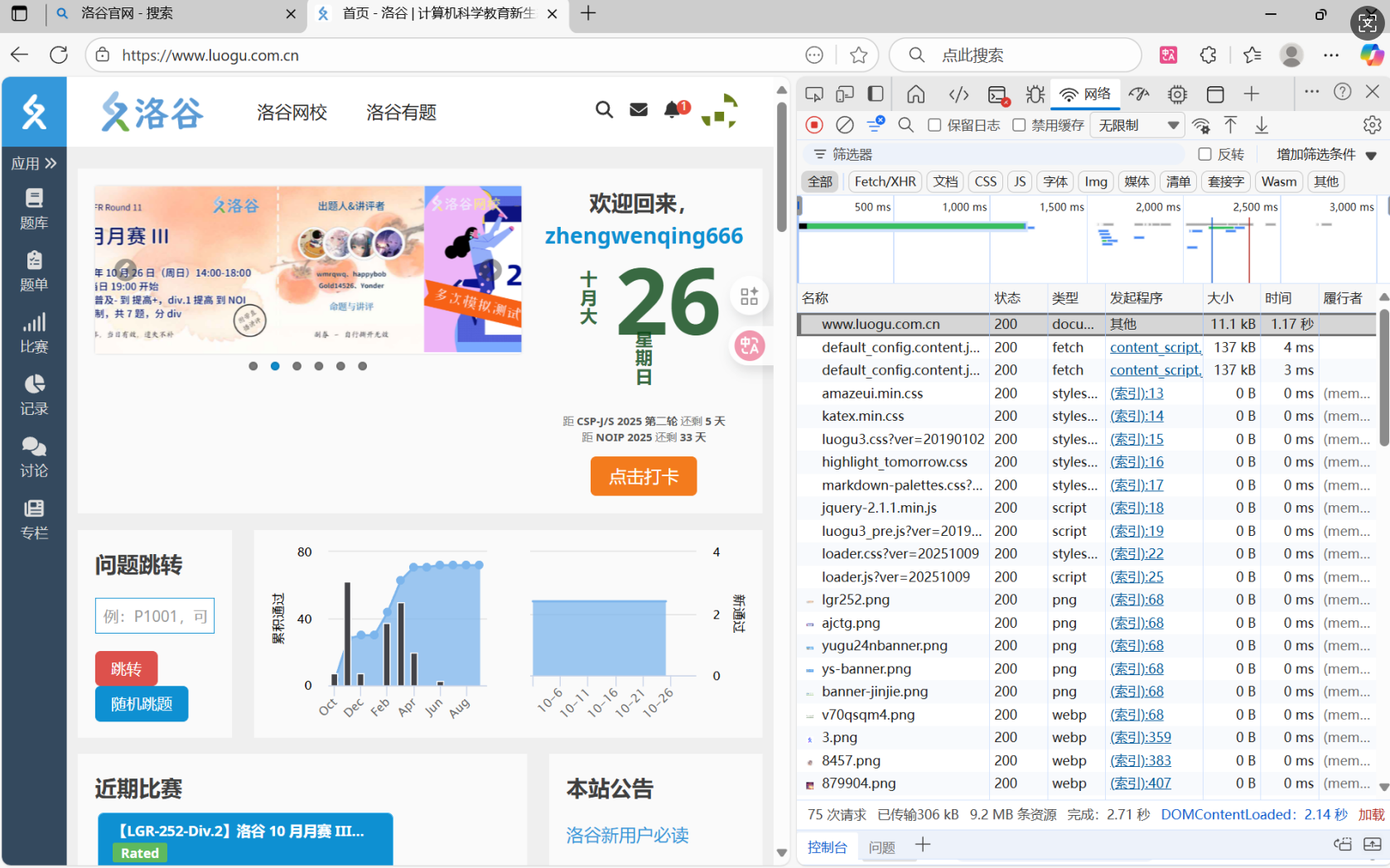This screenshot has height=868, width=1390.
Task: Open the 无限制 throttling dropdown
Action: point(1137,125)
